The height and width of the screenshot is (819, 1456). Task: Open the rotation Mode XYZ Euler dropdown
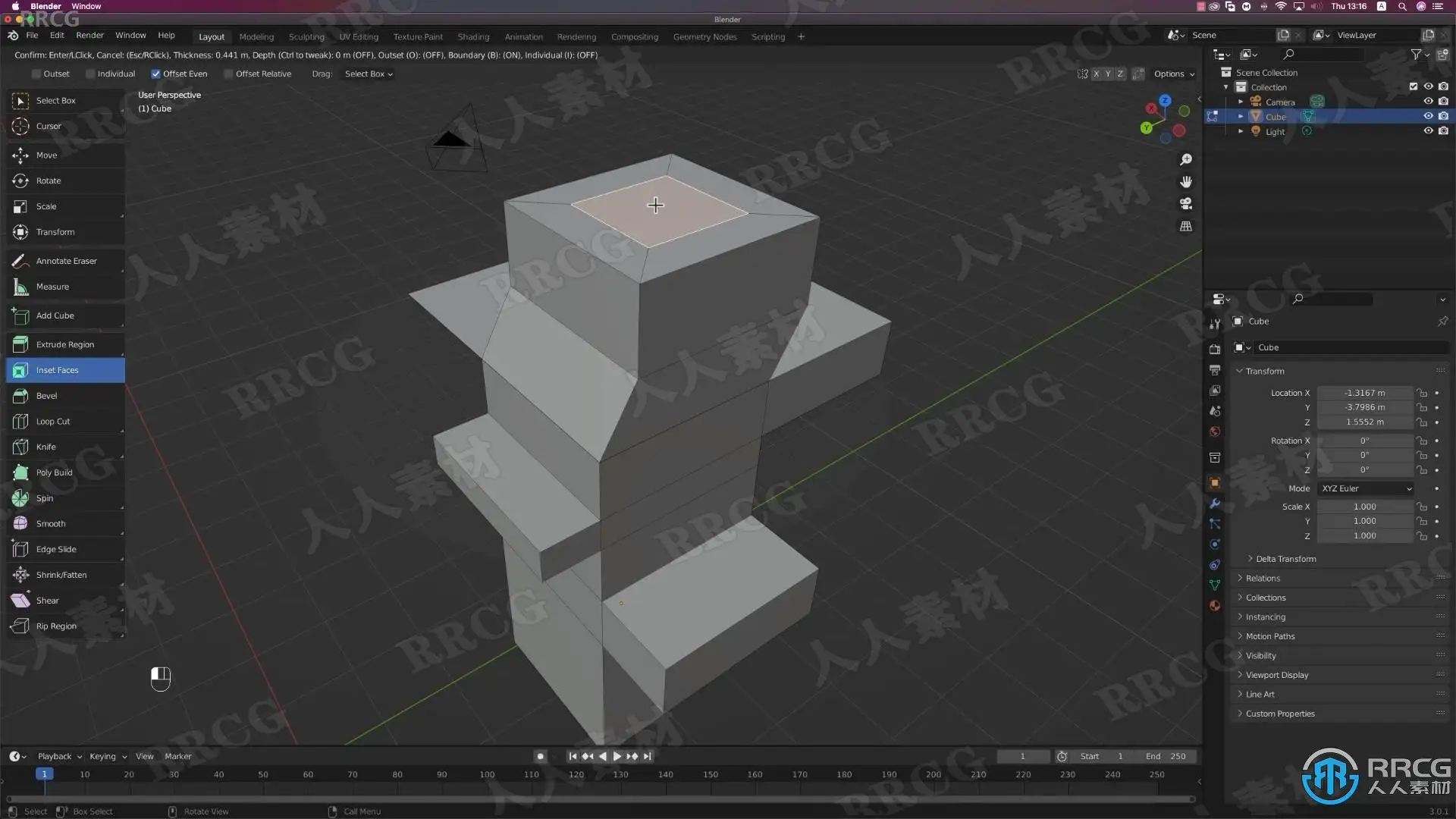[1366, 489]
